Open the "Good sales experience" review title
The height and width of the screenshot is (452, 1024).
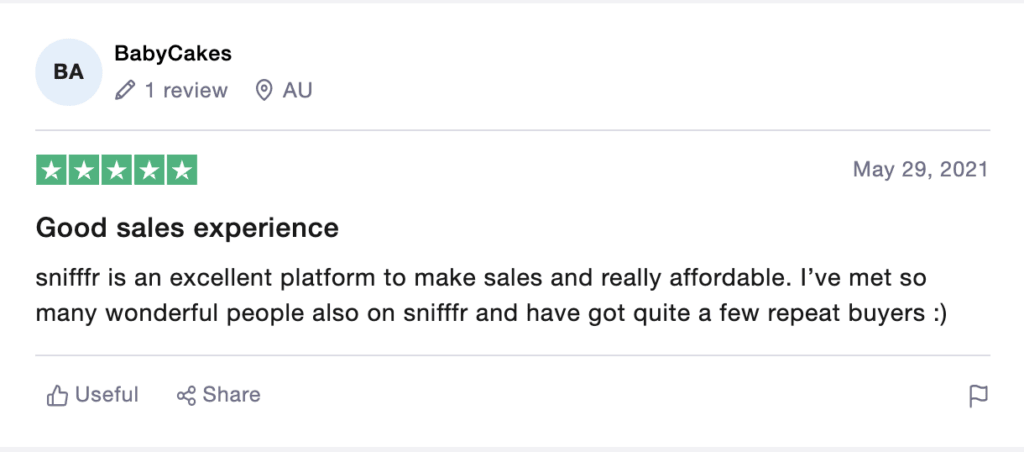point(187,228)
